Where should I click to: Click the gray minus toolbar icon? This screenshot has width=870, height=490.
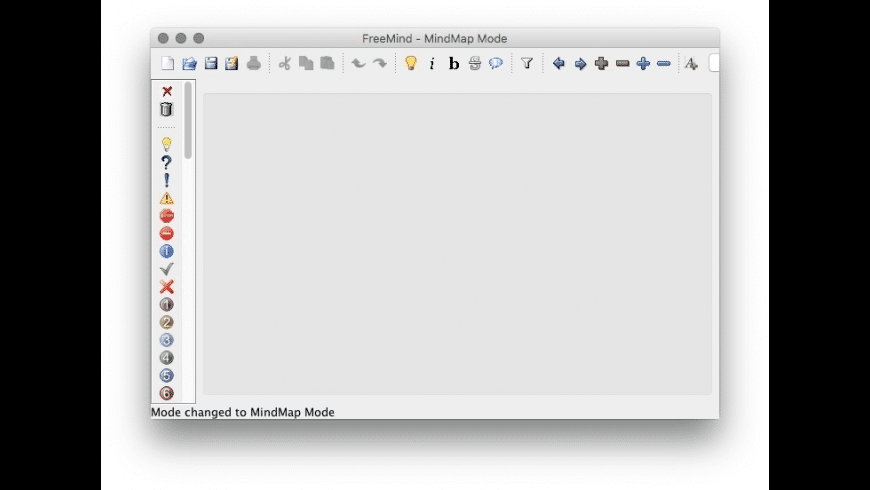coord(623,63)
